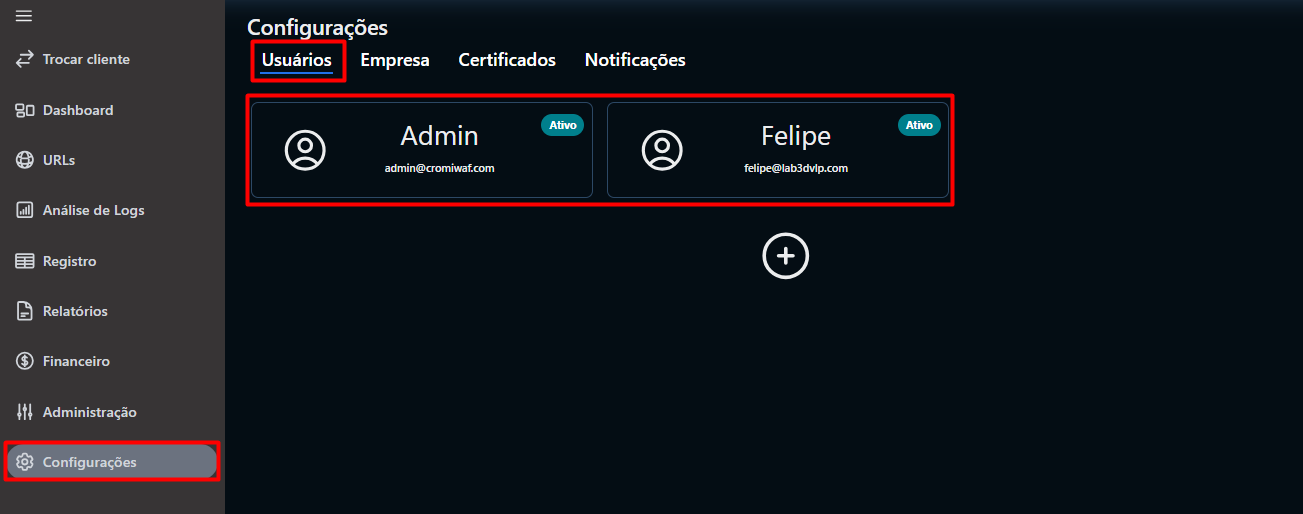
Task: Click the URLs globe icon
Action: coord(25,160)
